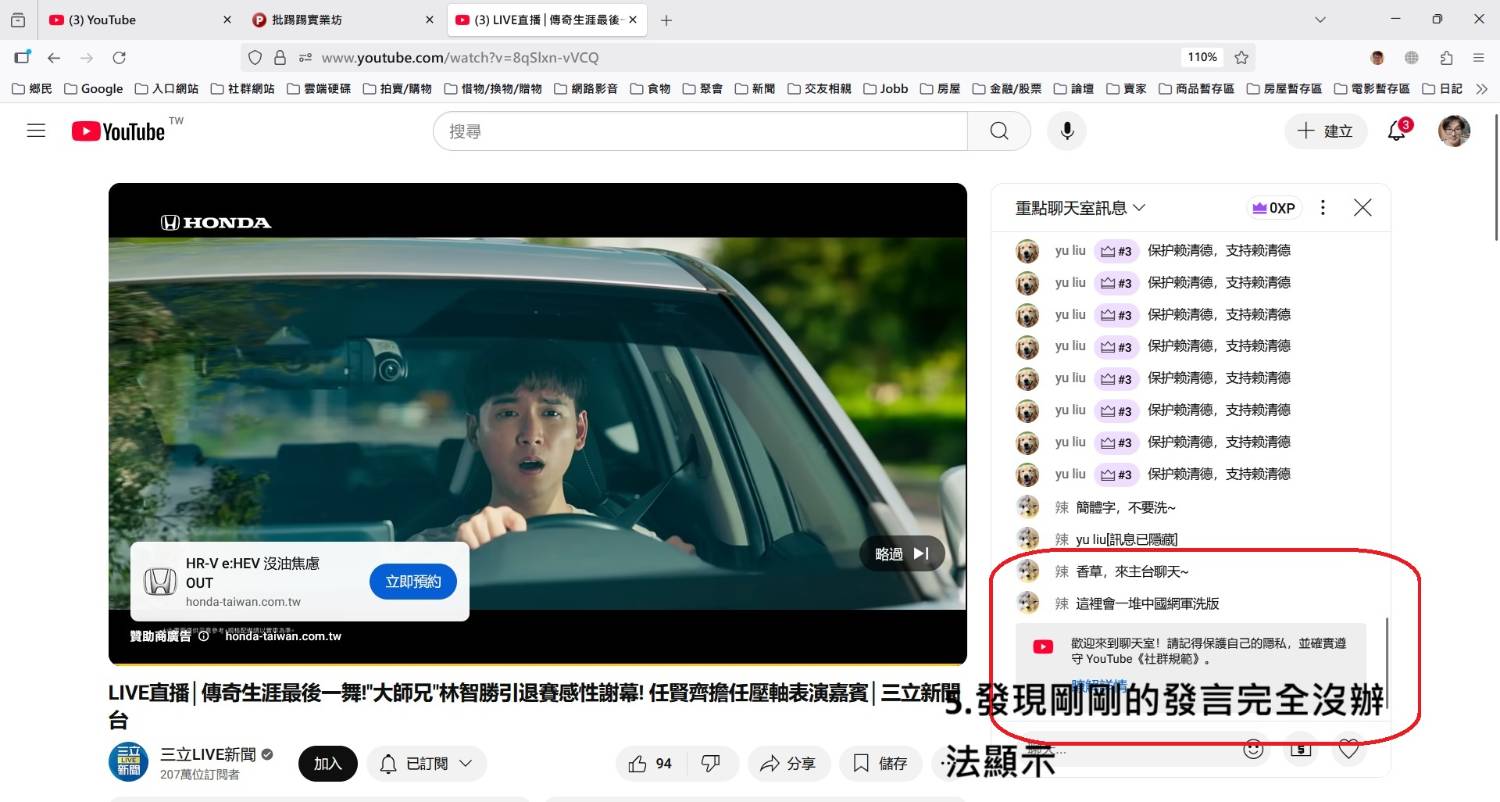Click the search magnifier button
This screenshot has width=1500, height=802.
pyautogui.click(x=999, y=131)
